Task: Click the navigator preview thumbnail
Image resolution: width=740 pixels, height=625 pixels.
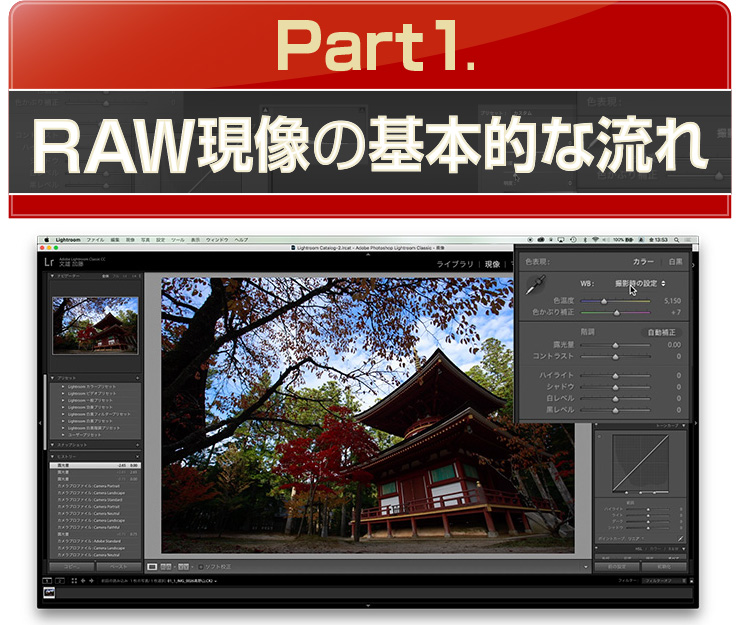Action: (x=95, y=325)
